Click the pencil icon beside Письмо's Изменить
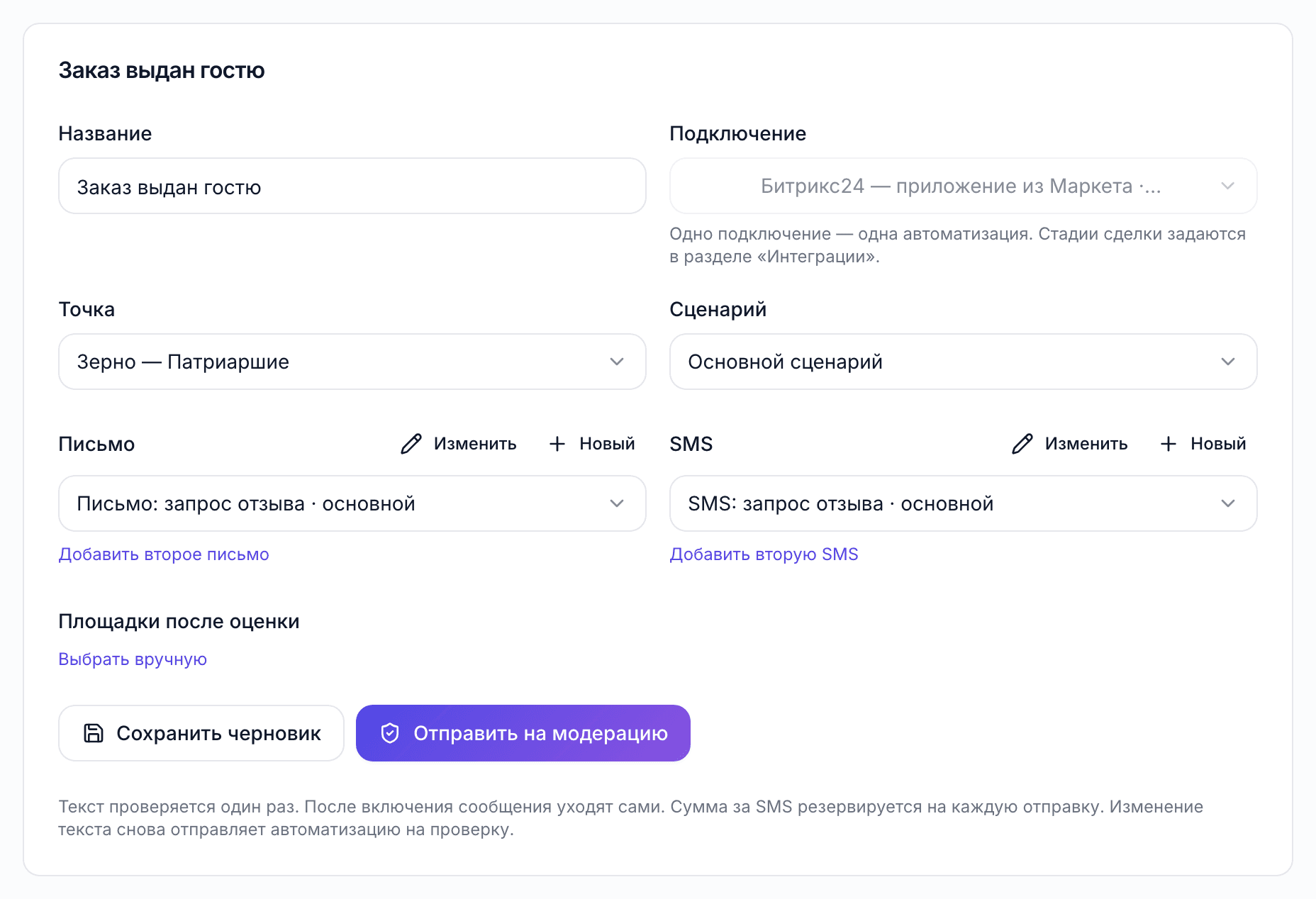Viewport: 1316px width, 899px height. [411, 444]
